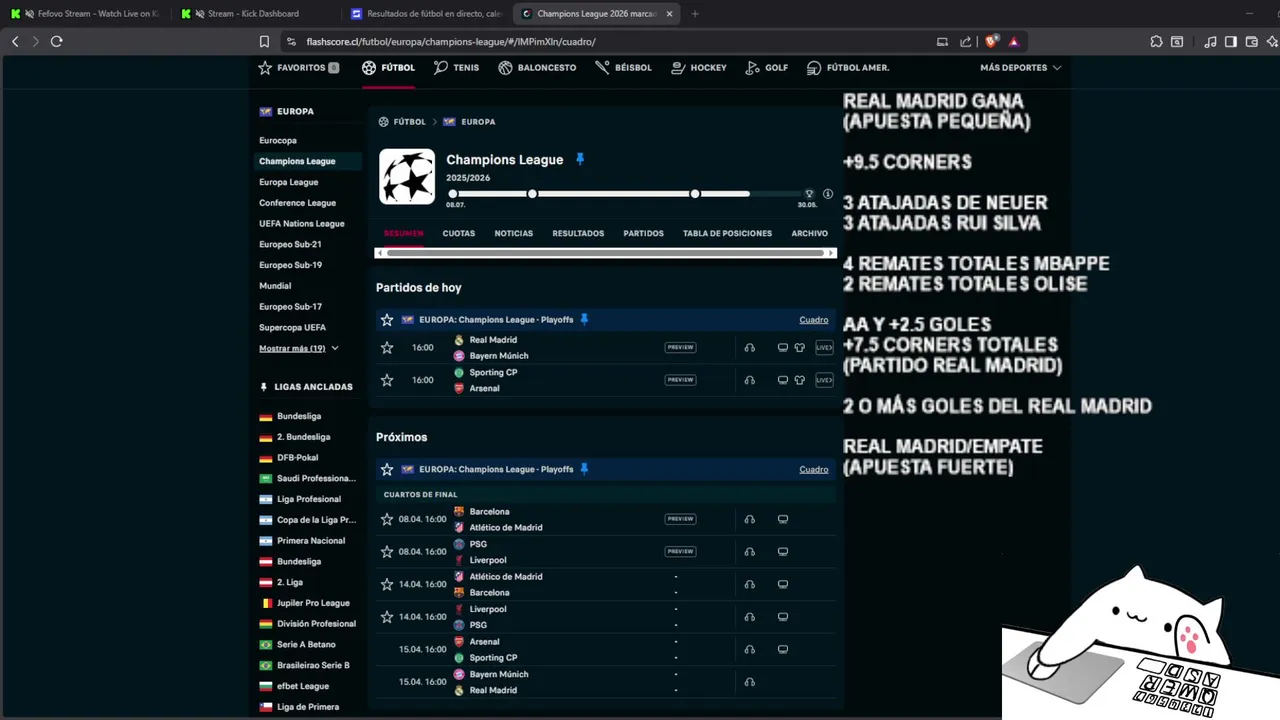The height and width of the screenshot is (720, 1280).
Task: Share this page from address bar
Action: click(x=965, y=41)
